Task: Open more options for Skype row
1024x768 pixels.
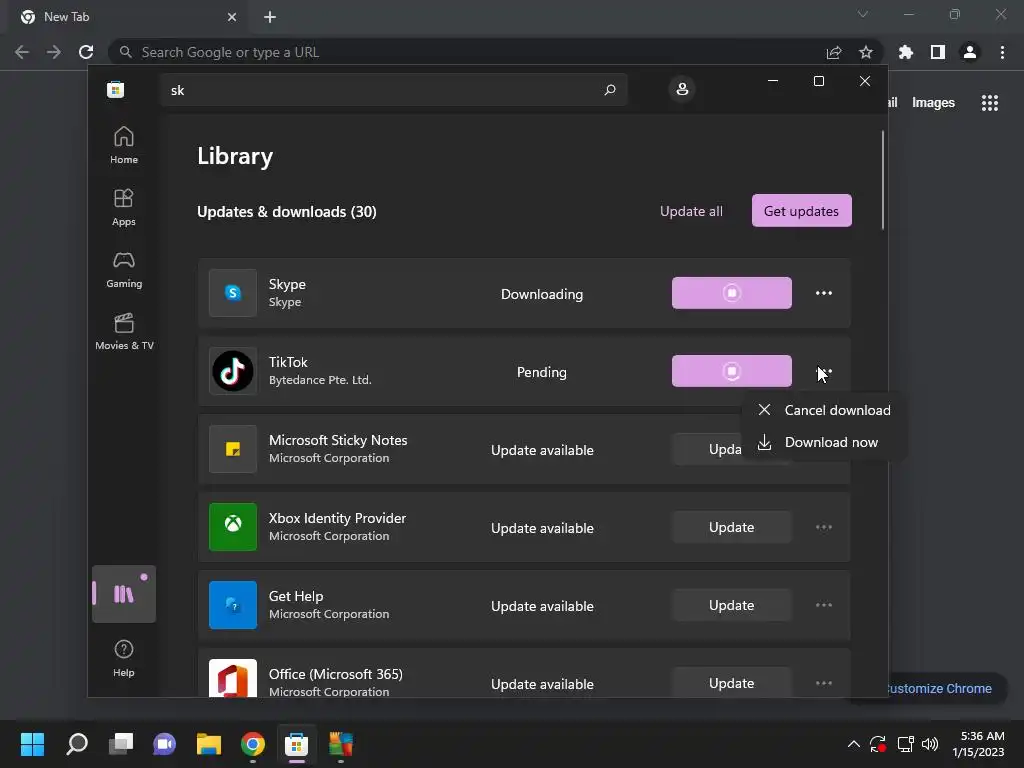Action: [824, 293]
